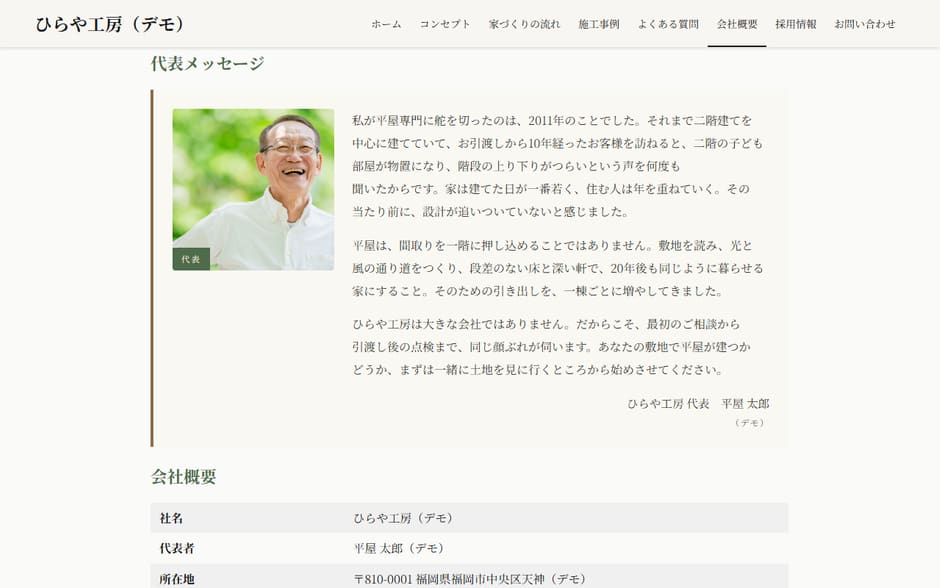Screen dimensions: 940x588
Task: Click the address 〒810-0001 福岡県福岡市中央区天神
Action: click(469, 578)
